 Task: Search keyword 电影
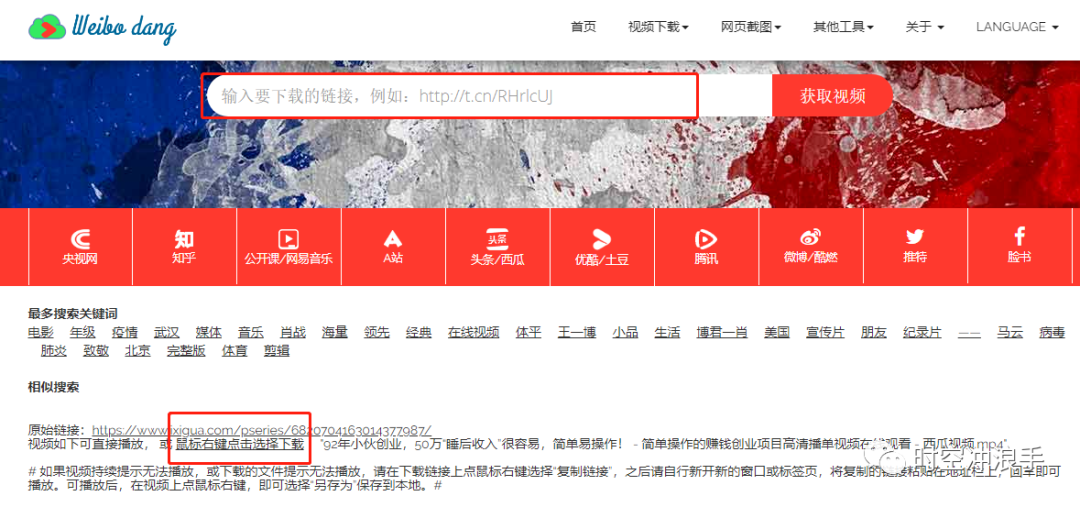click(41, 332)
